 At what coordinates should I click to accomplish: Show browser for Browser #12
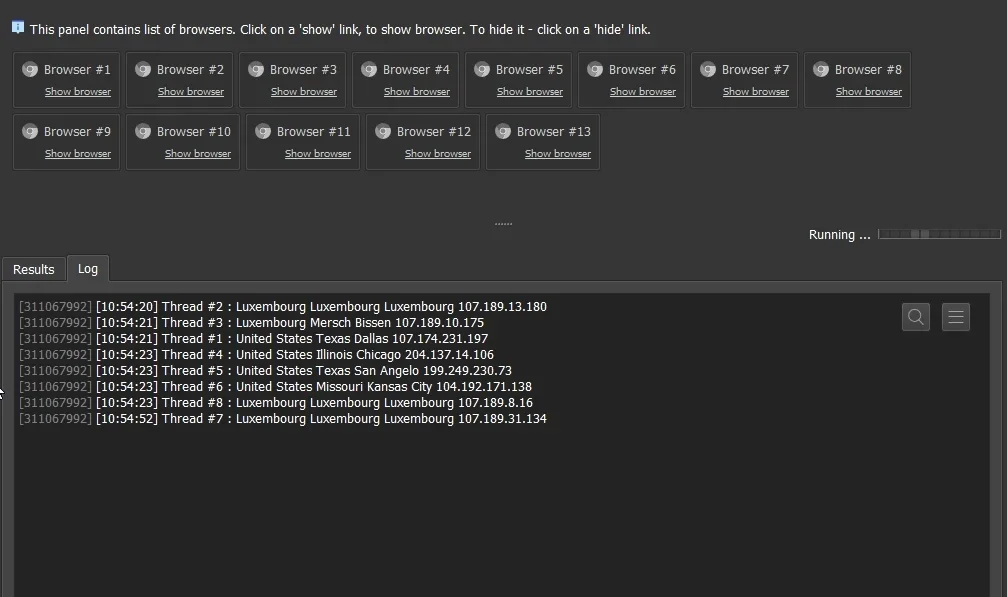[x=438, y=154]
